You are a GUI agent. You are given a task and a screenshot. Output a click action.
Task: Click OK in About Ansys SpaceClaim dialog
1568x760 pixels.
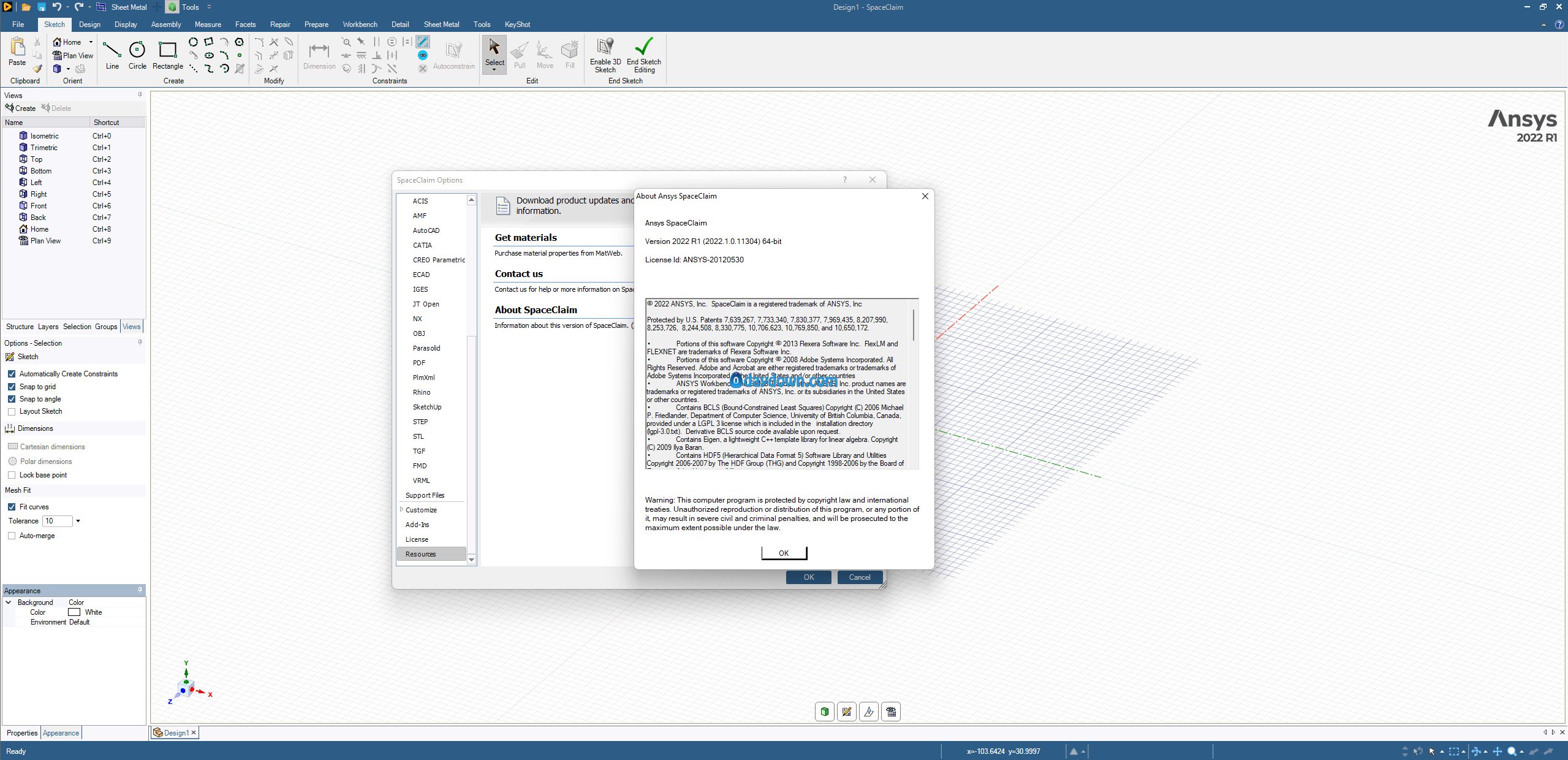[784, 553]
